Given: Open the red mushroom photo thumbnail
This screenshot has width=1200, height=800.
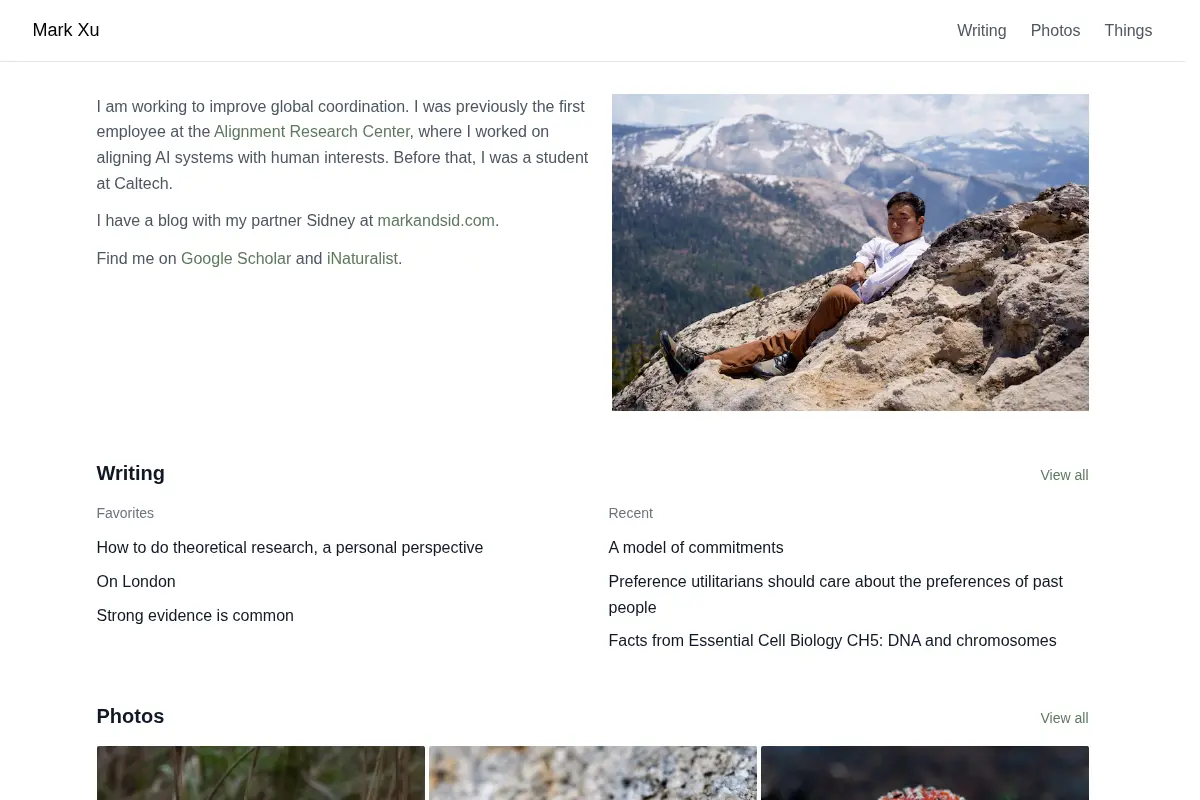Looking at the screenshot, I should (x=925, y=773).
